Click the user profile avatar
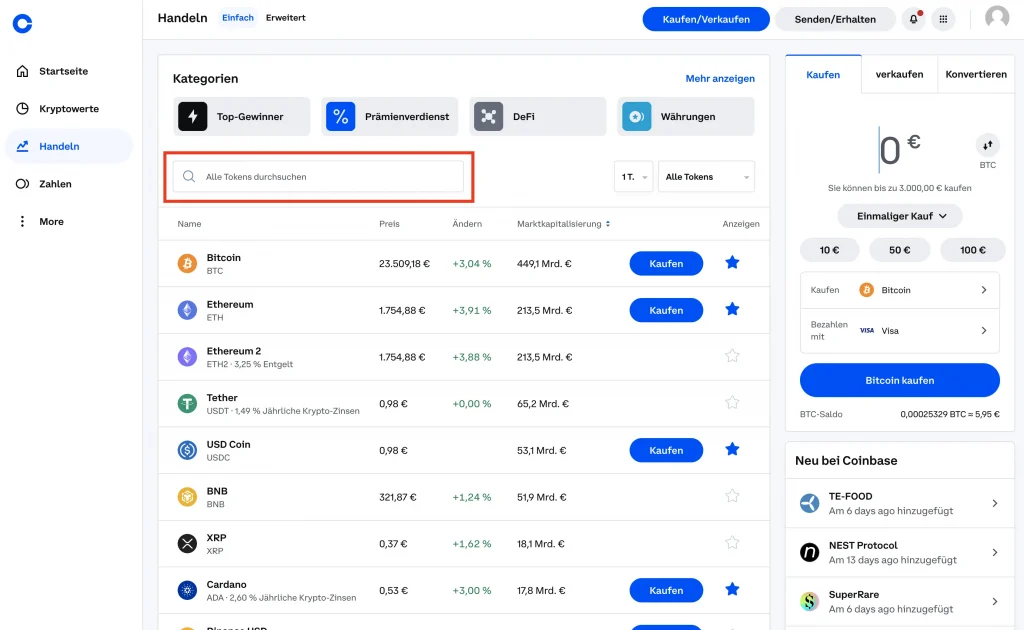The image size is (1024, 630). pos(996,18)
